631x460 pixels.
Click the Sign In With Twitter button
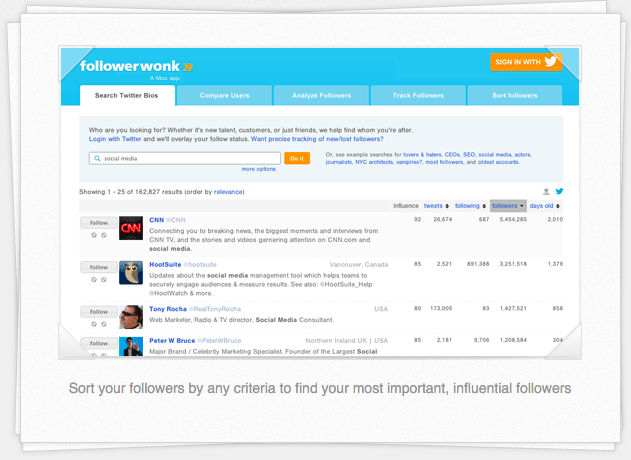[526, 62]
